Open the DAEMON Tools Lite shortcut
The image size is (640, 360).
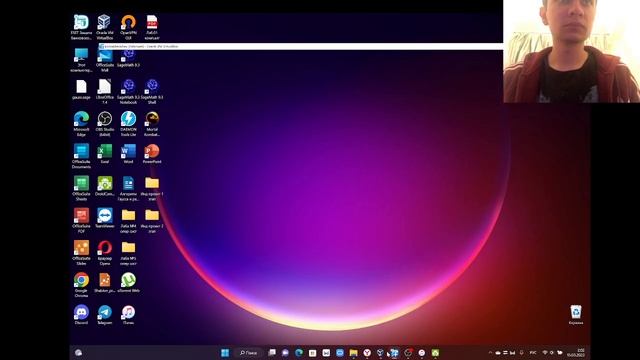[128, 124]
